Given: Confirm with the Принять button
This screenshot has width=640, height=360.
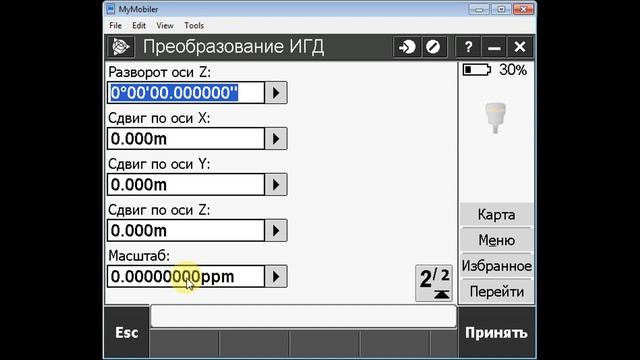Looking at the screenshot, I should tap(496, 333).
